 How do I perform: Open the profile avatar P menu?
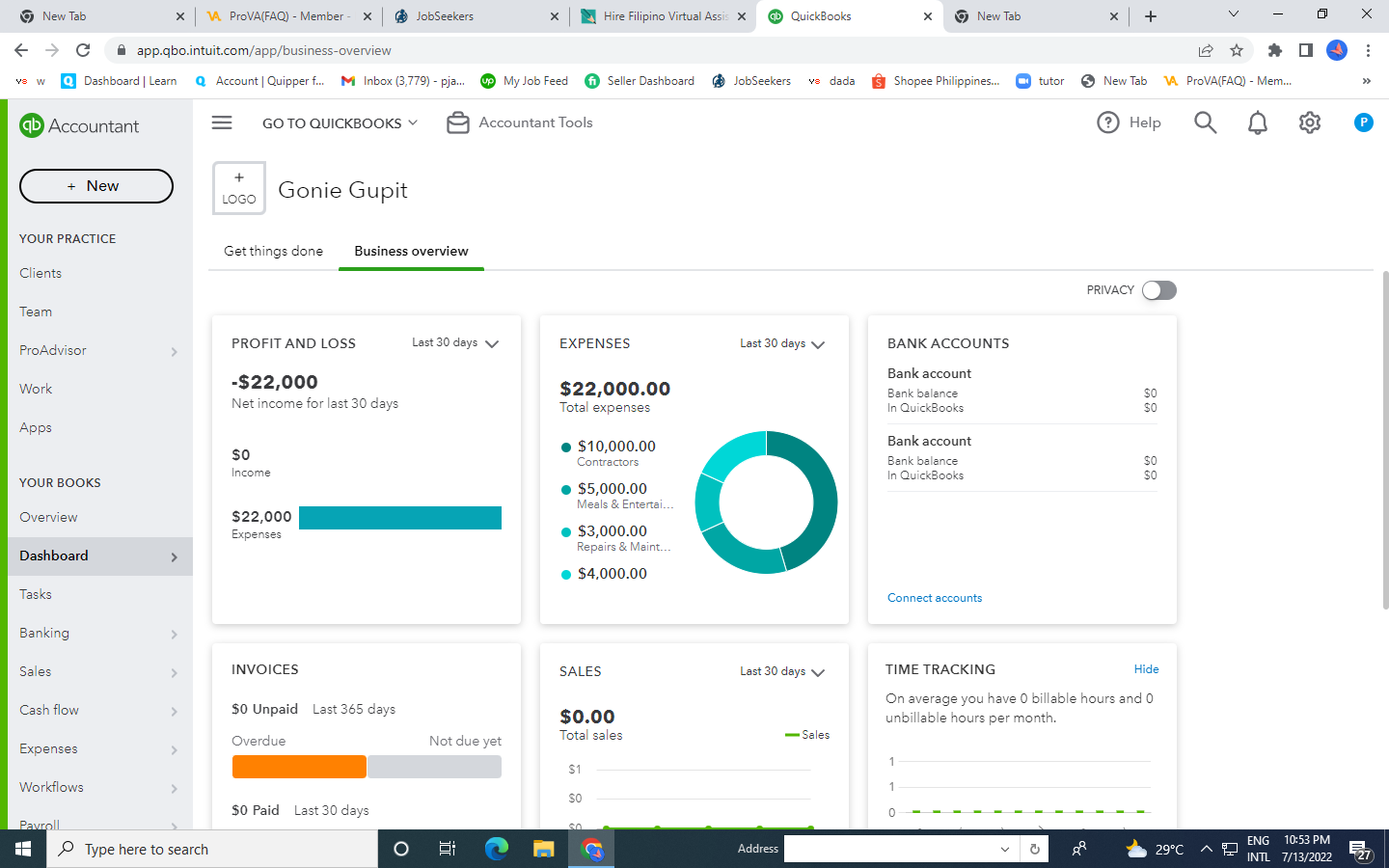1363,122
